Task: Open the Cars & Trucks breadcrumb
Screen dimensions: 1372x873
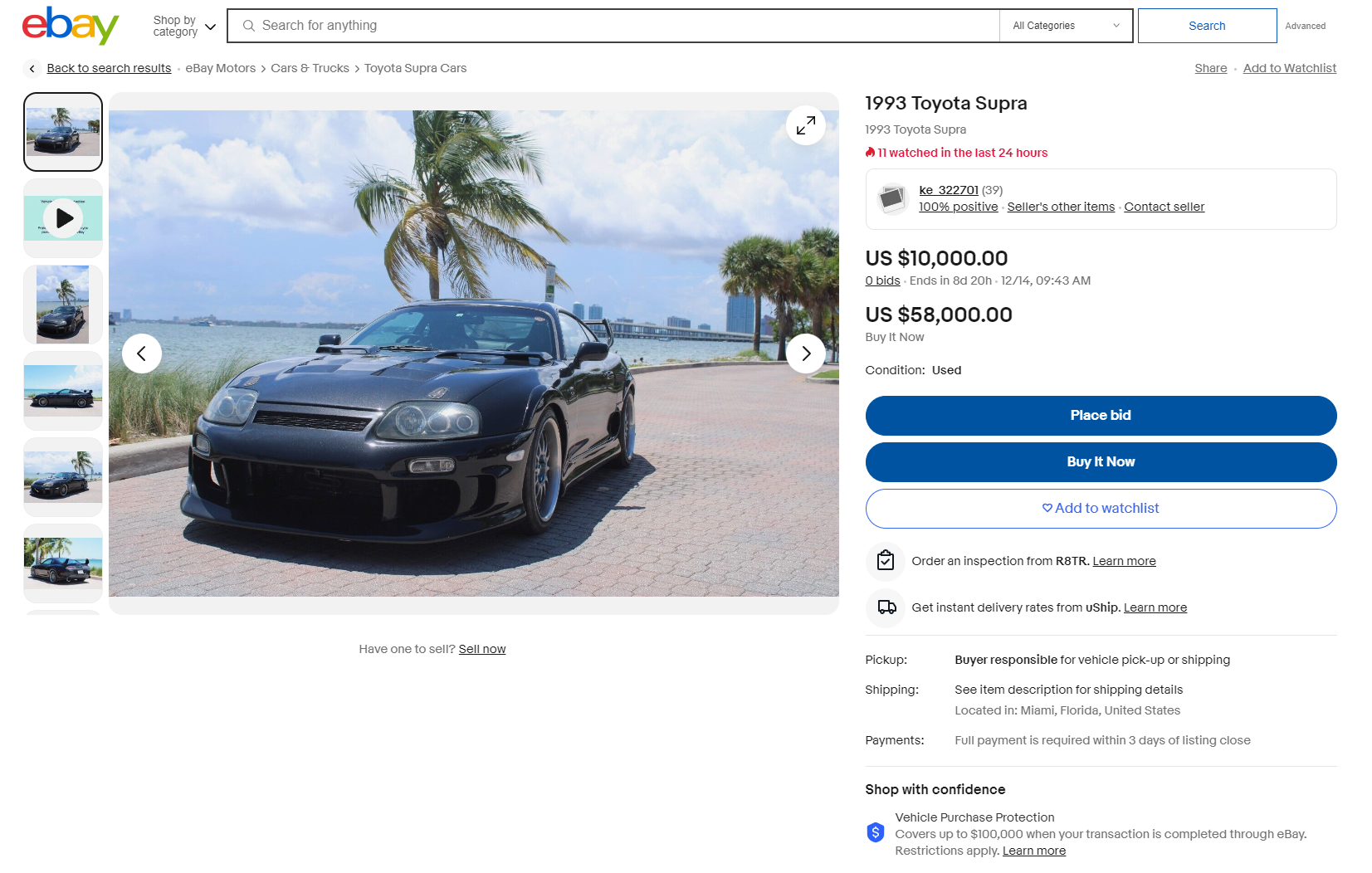Action: pyautogui.click(x=310, y=68)
